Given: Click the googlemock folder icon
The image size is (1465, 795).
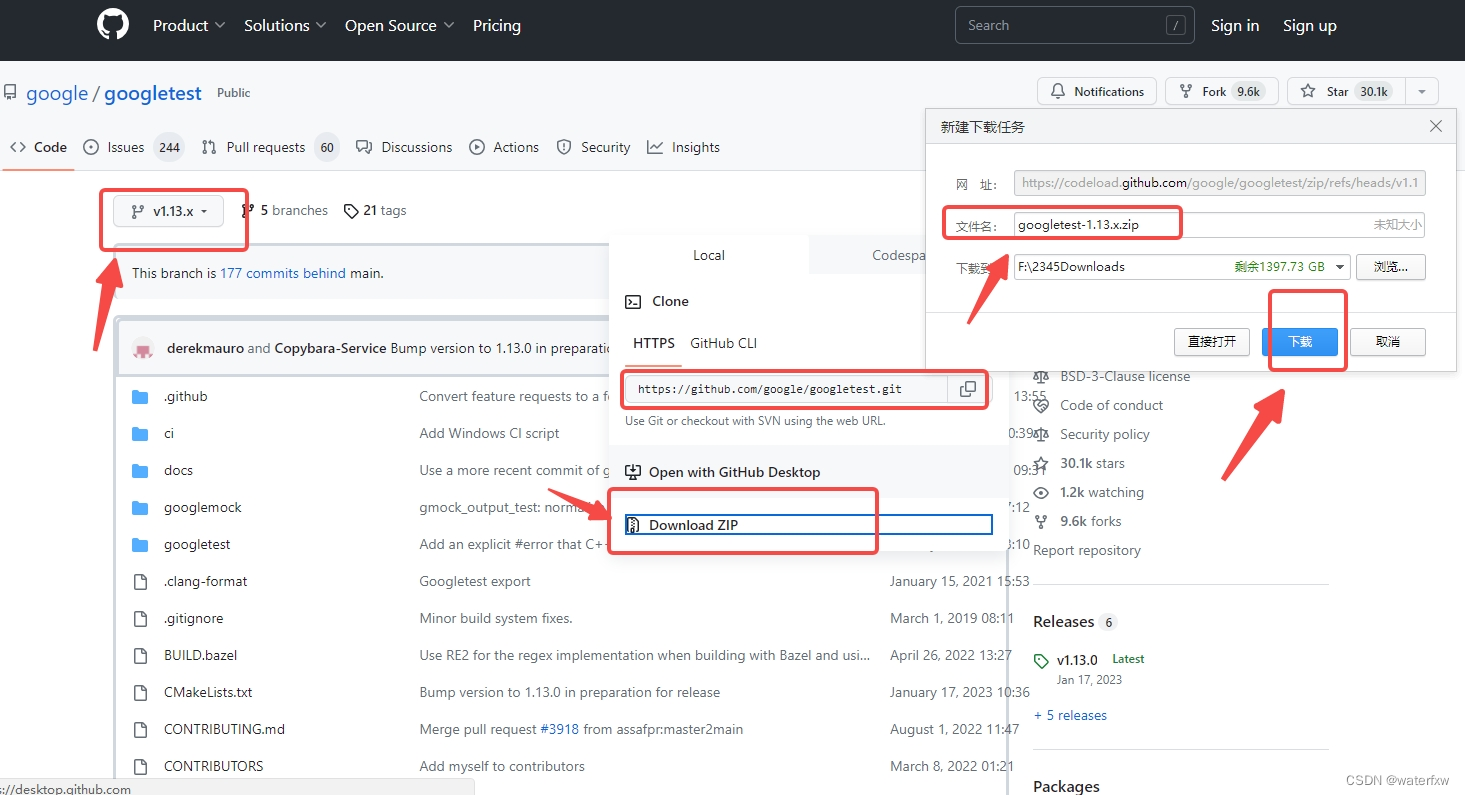Looking at the screenshot, I should 140,508.
